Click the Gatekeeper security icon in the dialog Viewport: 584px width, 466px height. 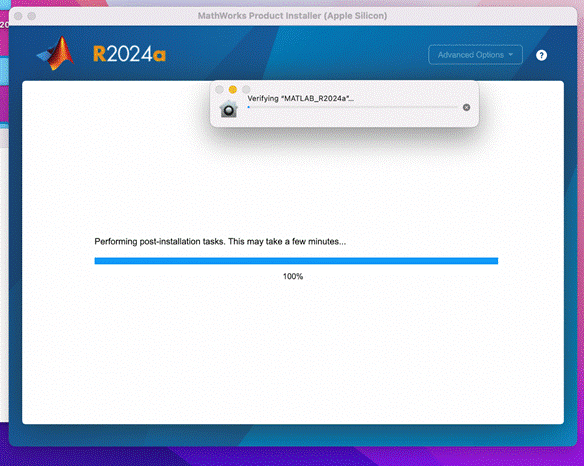(228, 109)
